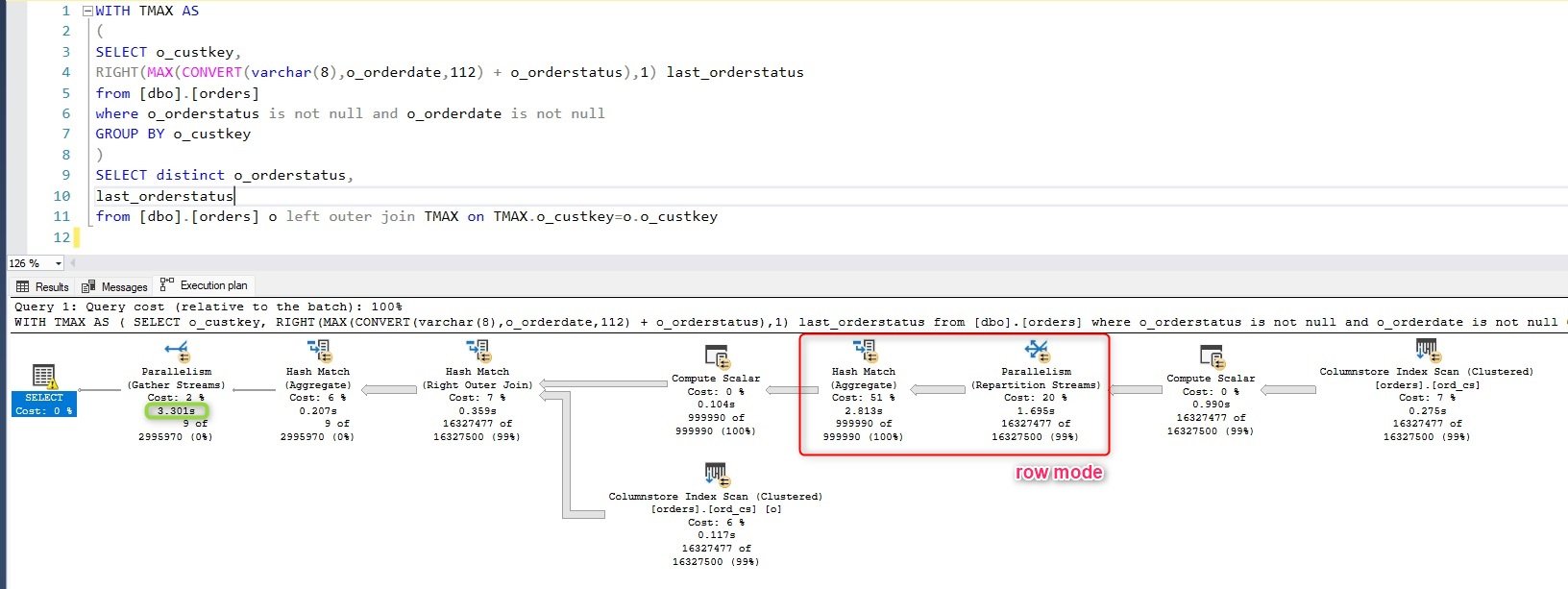Select the Compute Scalar icon with 0.990s
This screenshot has height=589, width=1568.
[x=1212, y=358]
